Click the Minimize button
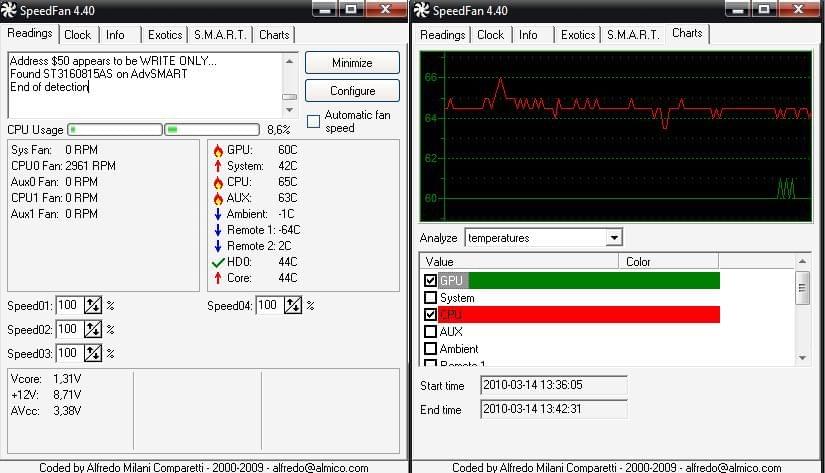825x473 pixels. 352,63
